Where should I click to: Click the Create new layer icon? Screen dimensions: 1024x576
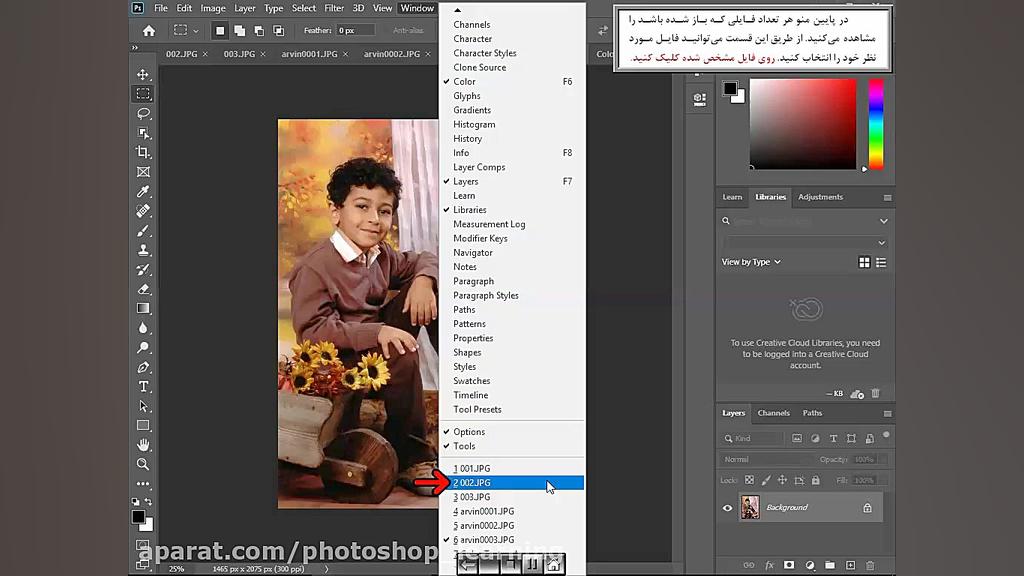coord(849,565)
